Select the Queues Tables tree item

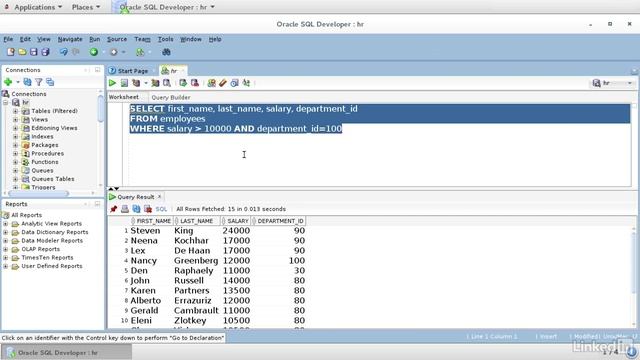53,179
